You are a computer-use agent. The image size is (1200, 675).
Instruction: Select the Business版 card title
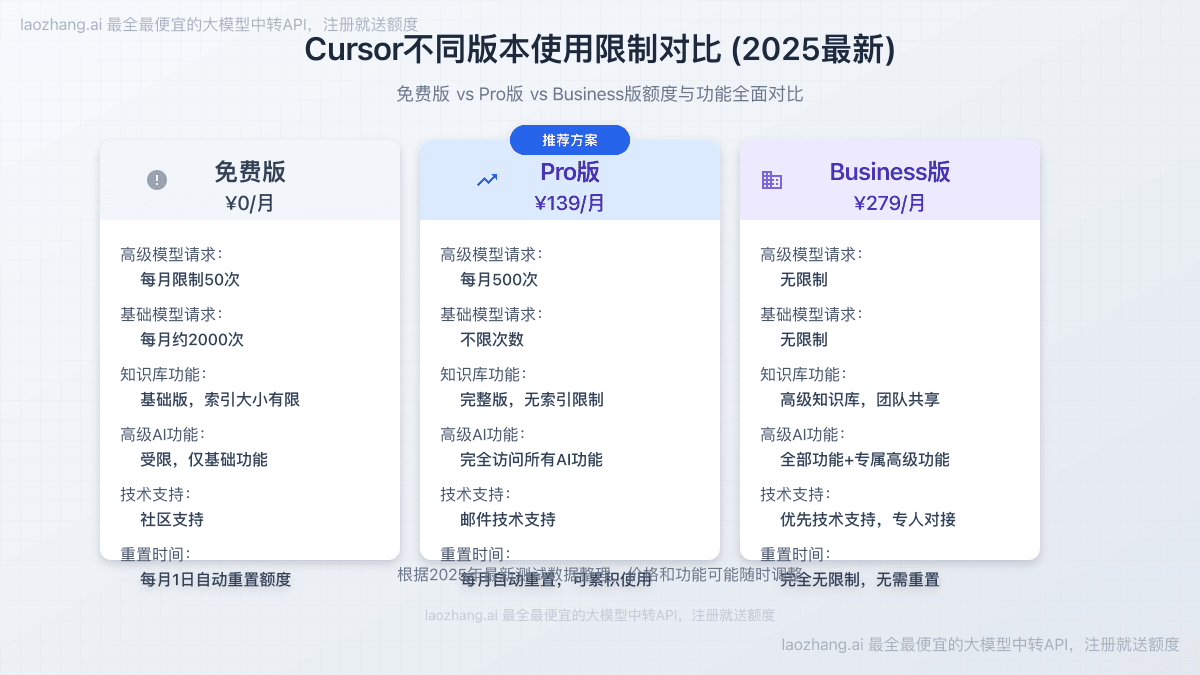[890, 171]
